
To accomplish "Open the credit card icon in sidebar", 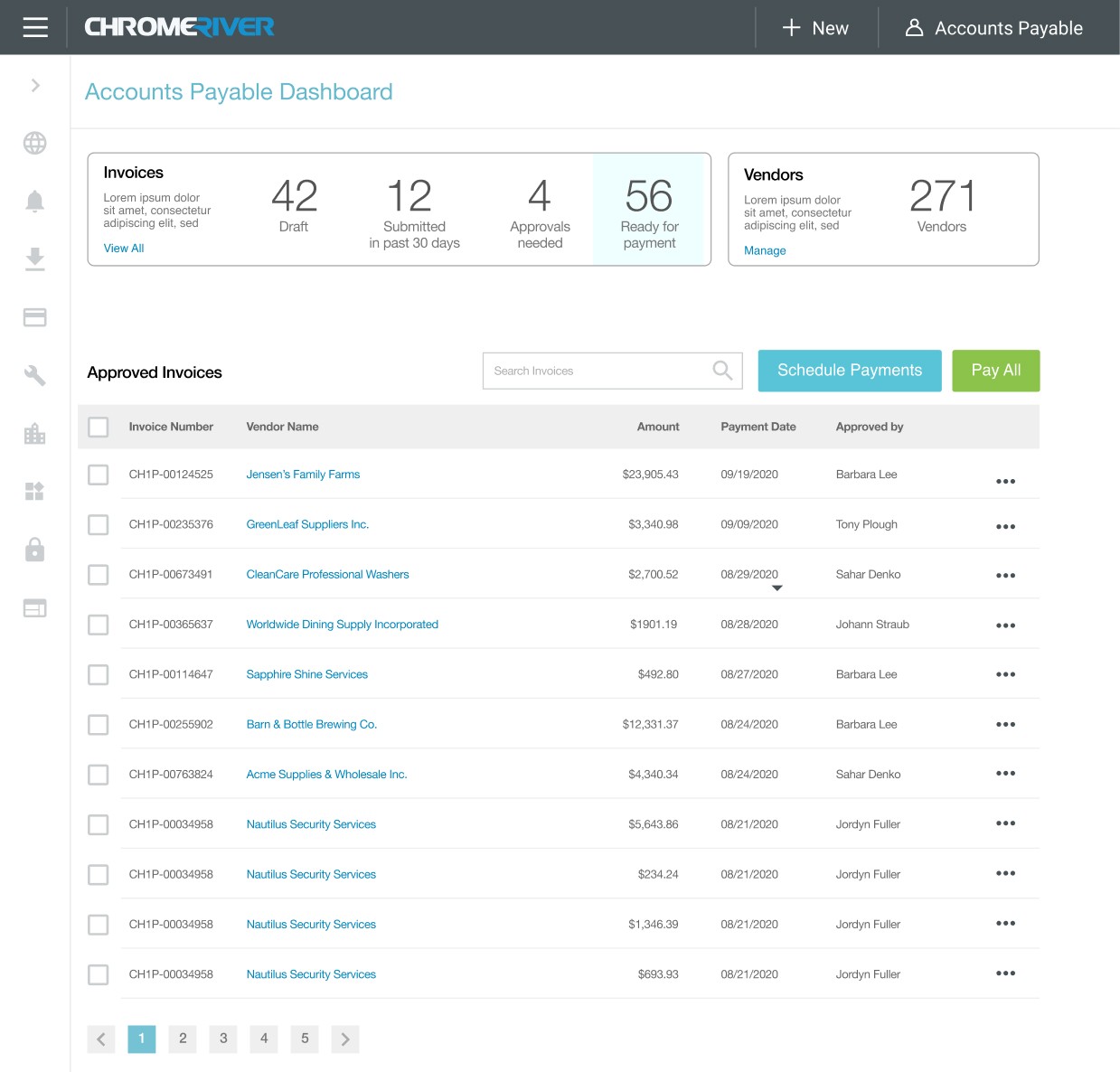I will click(x=35, y=317).
